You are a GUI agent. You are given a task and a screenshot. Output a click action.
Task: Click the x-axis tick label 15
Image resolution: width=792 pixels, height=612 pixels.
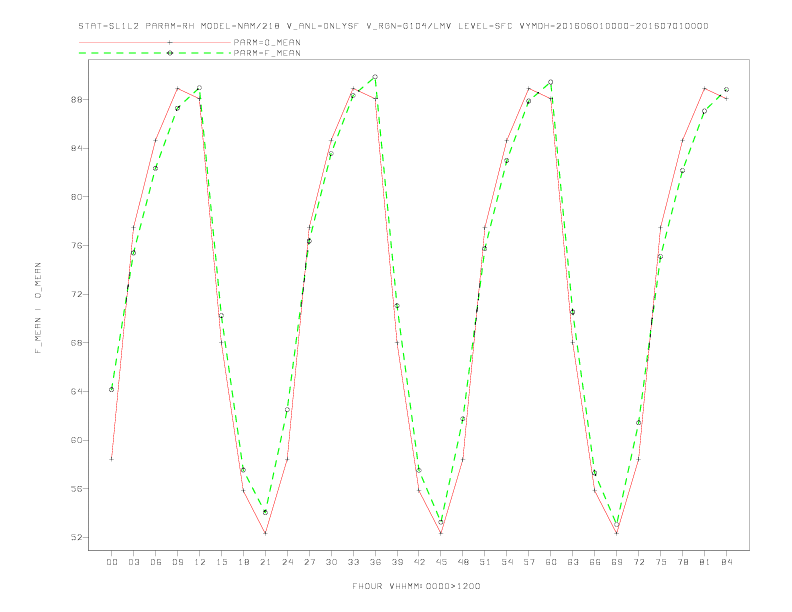221,562
